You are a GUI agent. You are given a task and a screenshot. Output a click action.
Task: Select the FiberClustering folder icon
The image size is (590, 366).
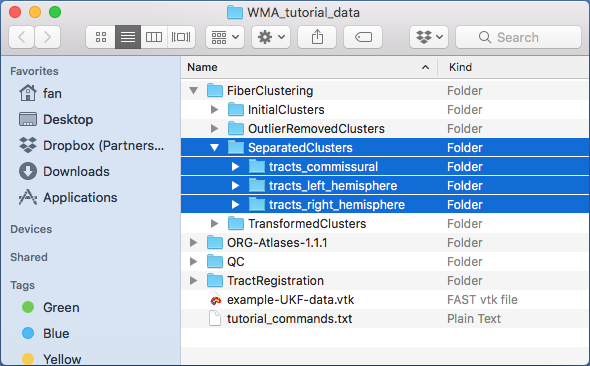point(215,90)
